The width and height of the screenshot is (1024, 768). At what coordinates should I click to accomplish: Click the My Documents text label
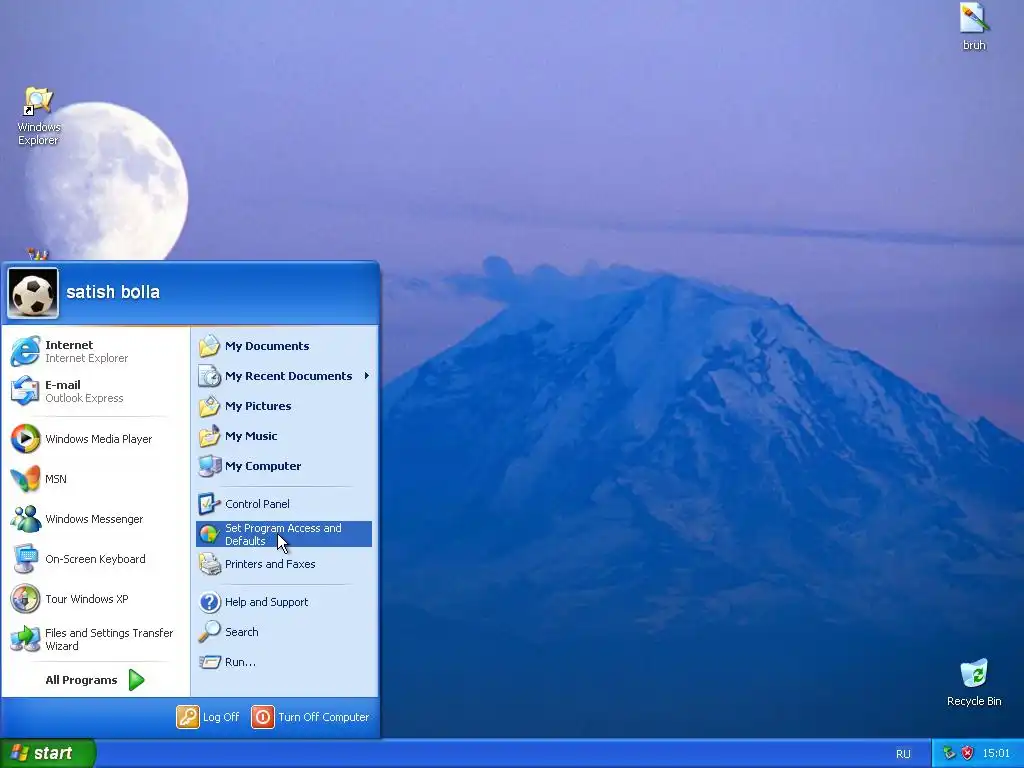tap(267, 346)
